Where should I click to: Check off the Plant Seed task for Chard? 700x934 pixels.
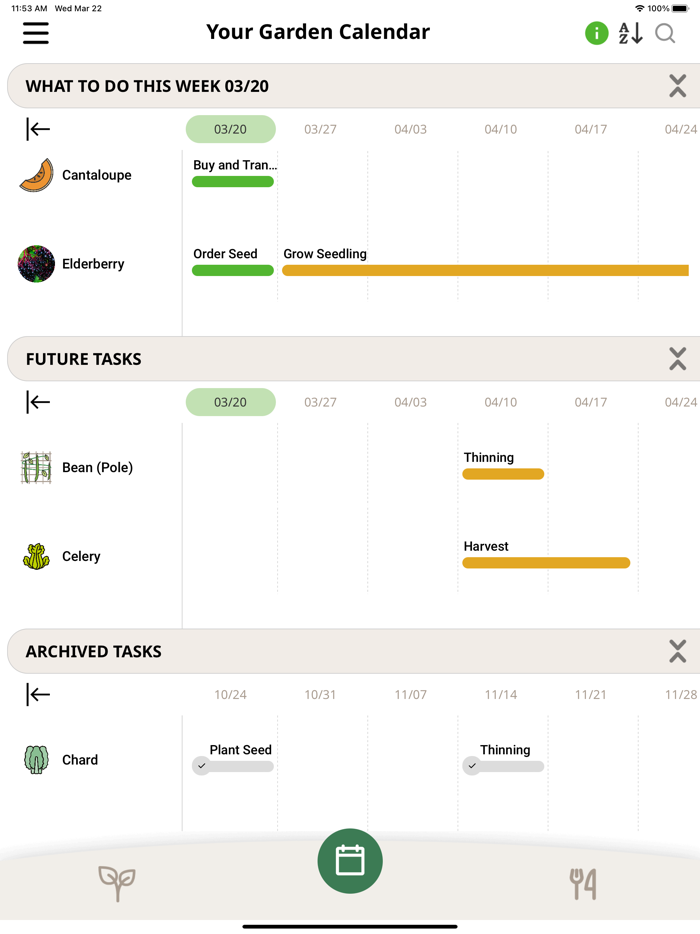pos(202,766)
